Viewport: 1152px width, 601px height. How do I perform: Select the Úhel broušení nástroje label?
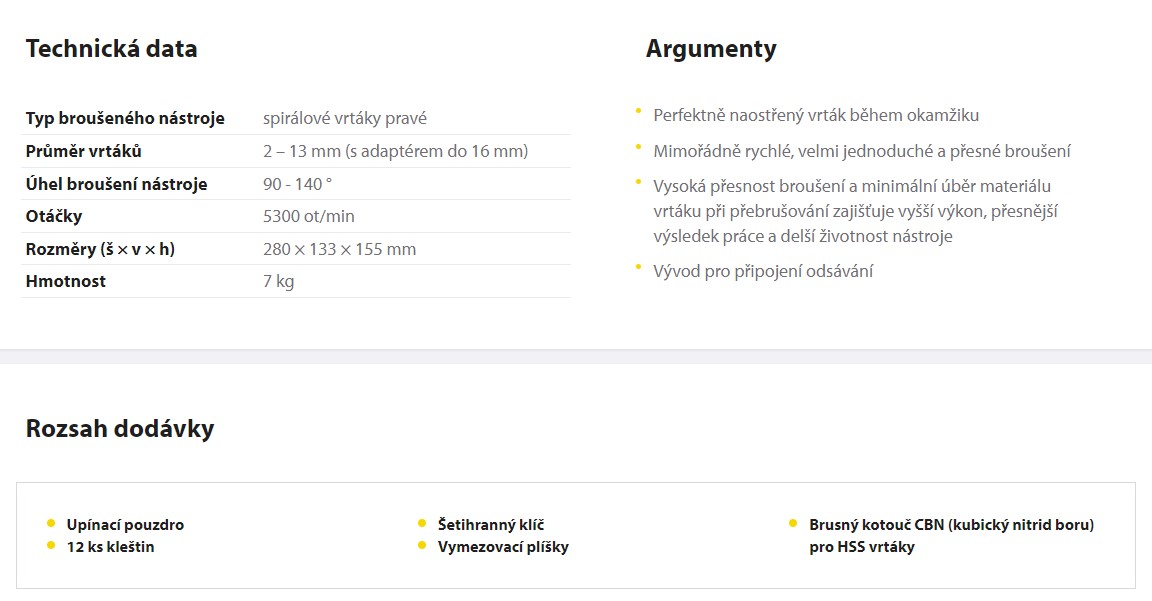116,184
